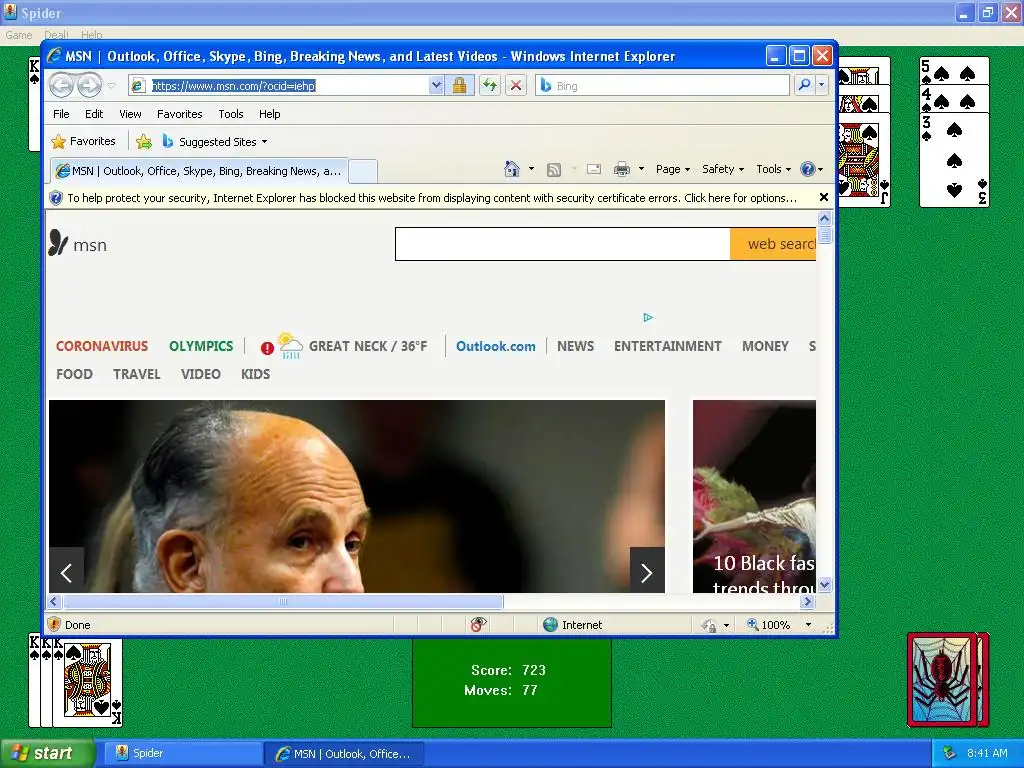Click the privacy report eye icon in status bar
This screenshot has width=1024, height=768.
[479, 624]
